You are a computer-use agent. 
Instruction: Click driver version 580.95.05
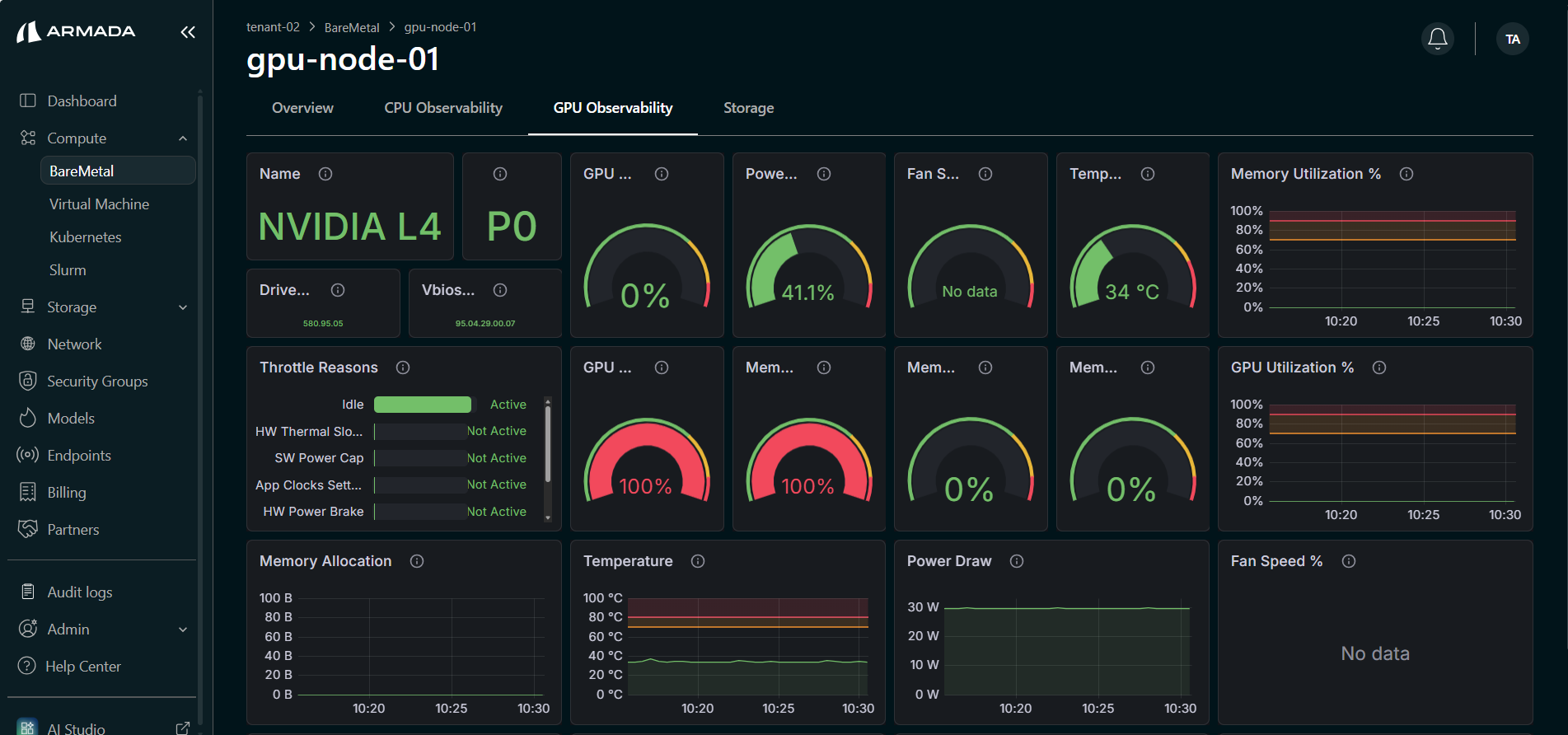tap(323, 323)
